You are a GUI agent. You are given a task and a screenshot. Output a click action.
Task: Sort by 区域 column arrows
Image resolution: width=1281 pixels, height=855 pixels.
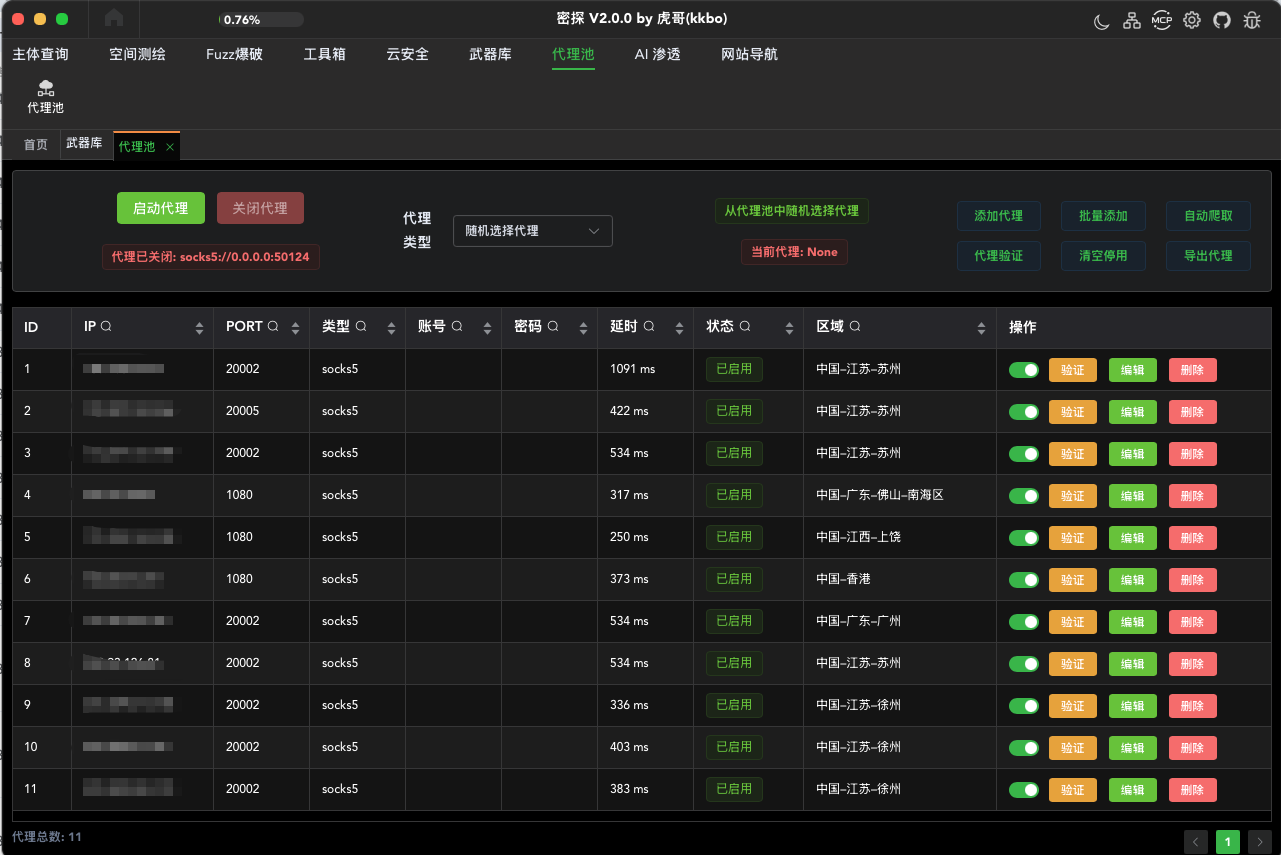tap(982, 328)
